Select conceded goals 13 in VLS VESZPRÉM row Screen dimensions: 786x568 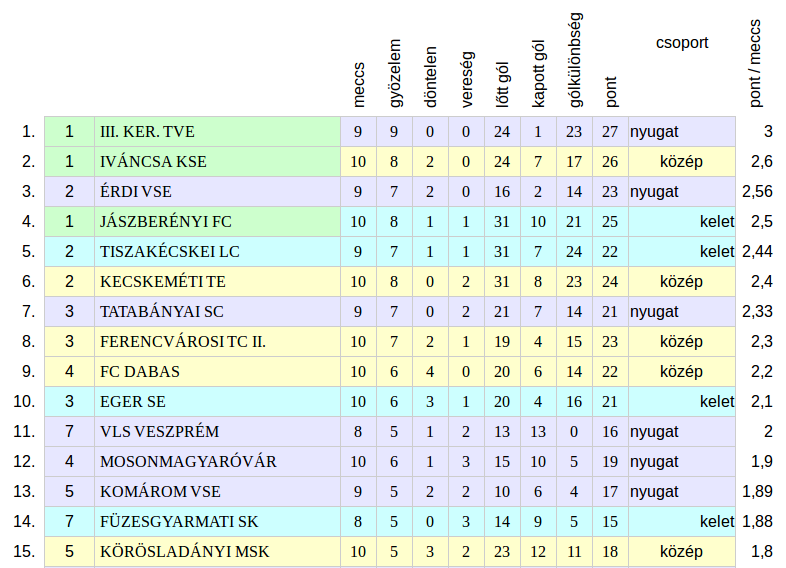(x=538, y=432)
